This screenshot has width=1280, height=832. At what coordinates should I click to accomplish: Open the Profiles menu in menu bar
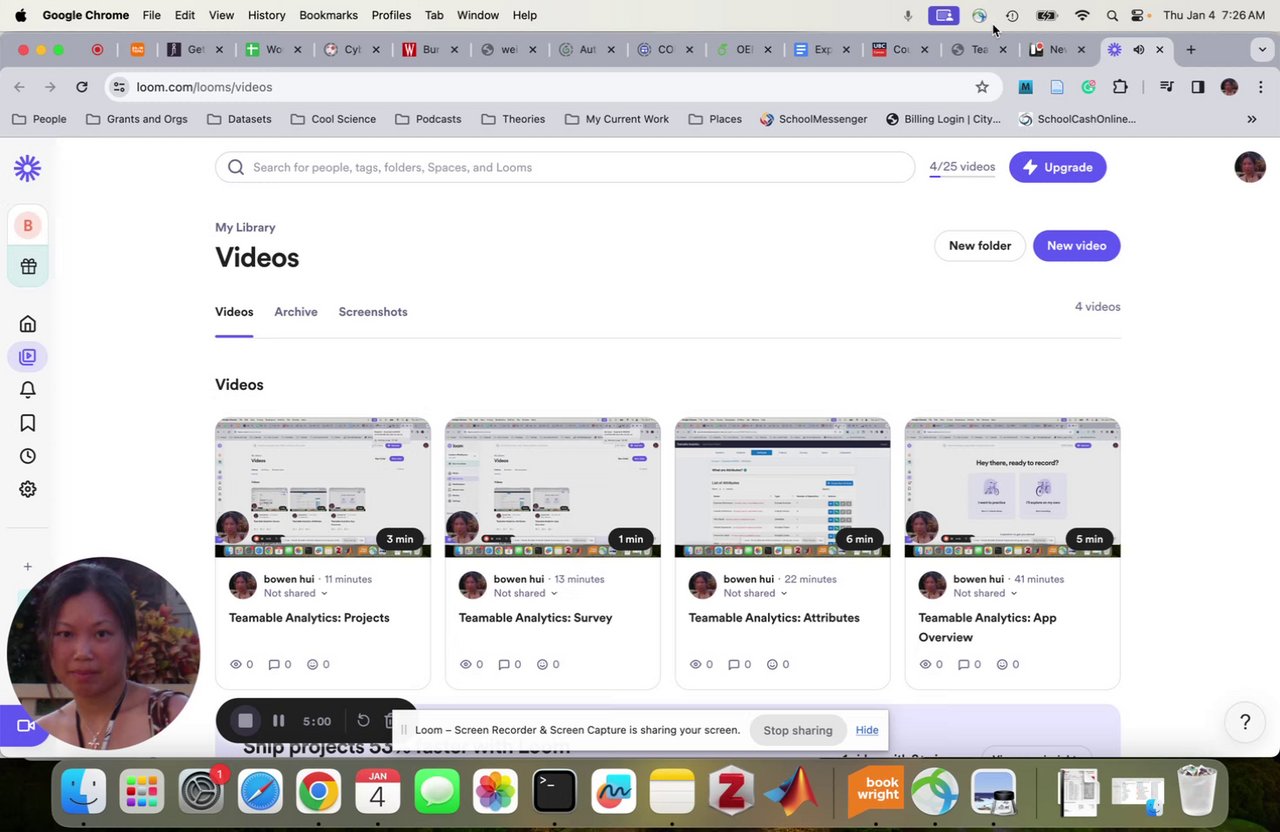pyautogui.click(x=391, y=15)
